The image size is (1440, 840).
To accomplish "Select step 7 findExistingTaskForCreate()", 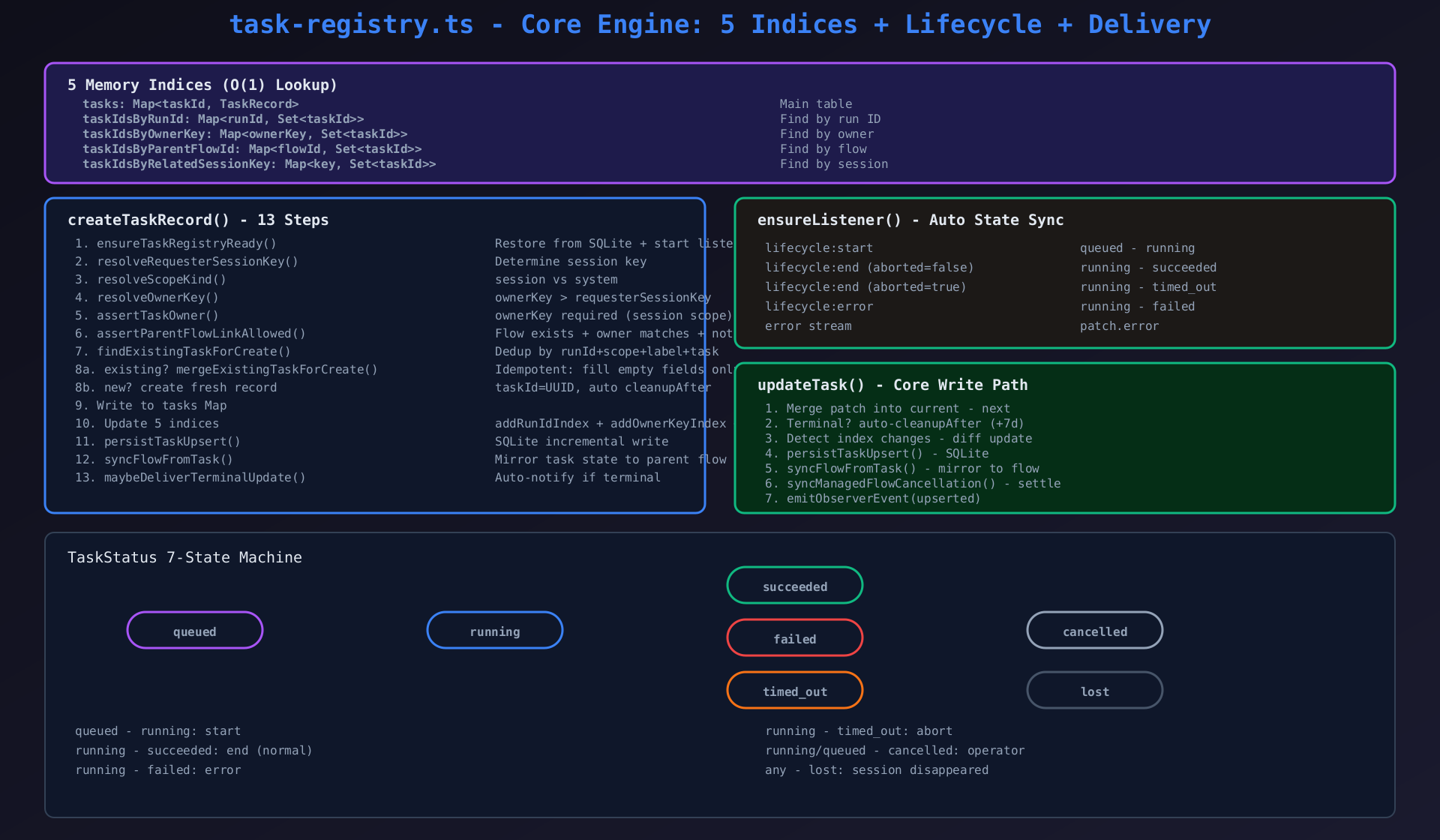I will (x=183, y=352).
